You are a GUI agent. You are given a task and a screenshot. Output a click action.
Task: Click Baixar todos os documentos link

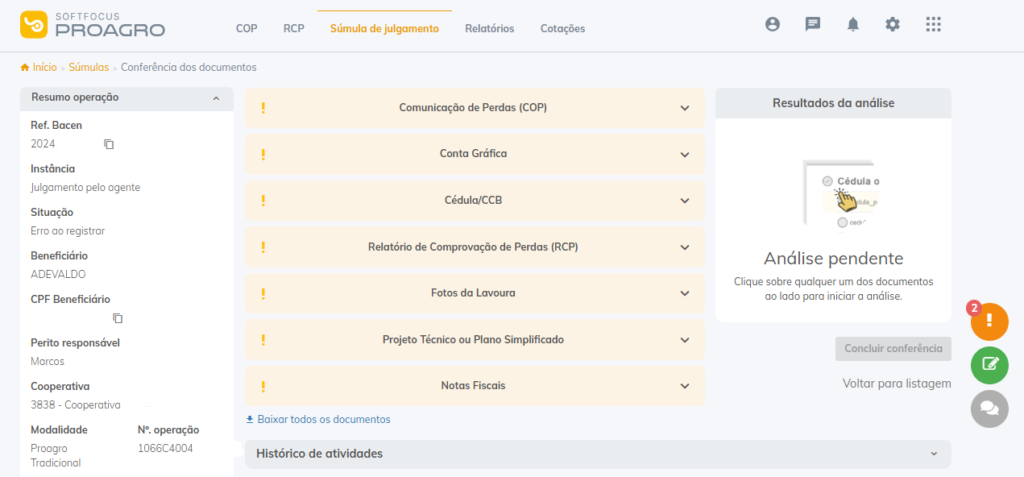[x=318, y=420]
